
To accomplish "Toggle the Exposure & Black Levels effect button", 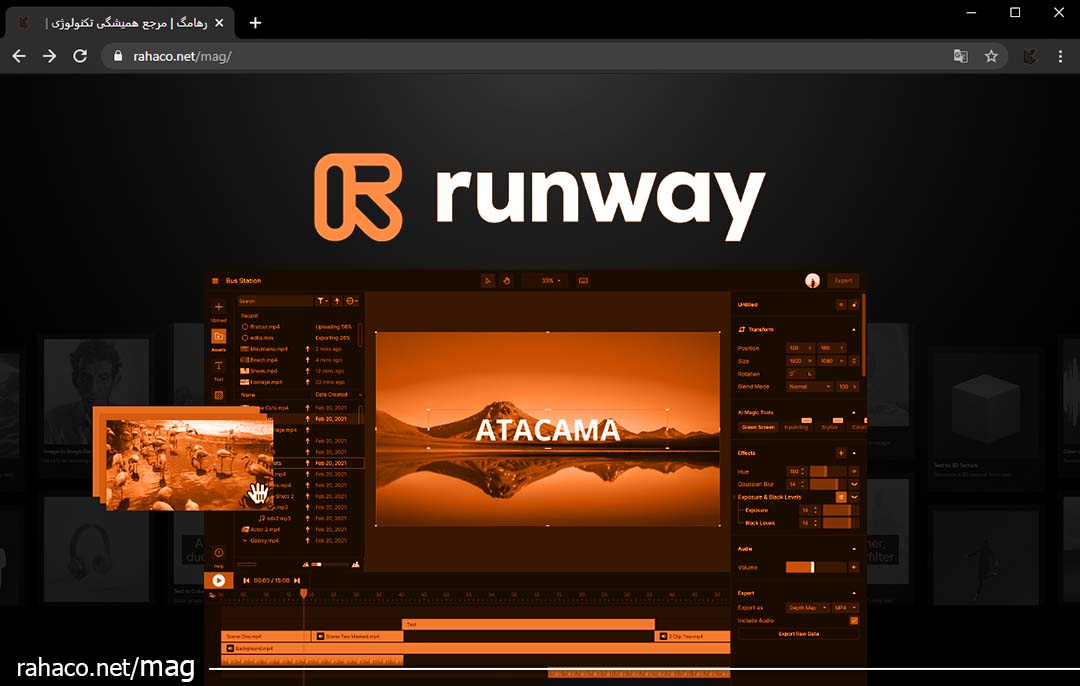I will tap(841, 497).
